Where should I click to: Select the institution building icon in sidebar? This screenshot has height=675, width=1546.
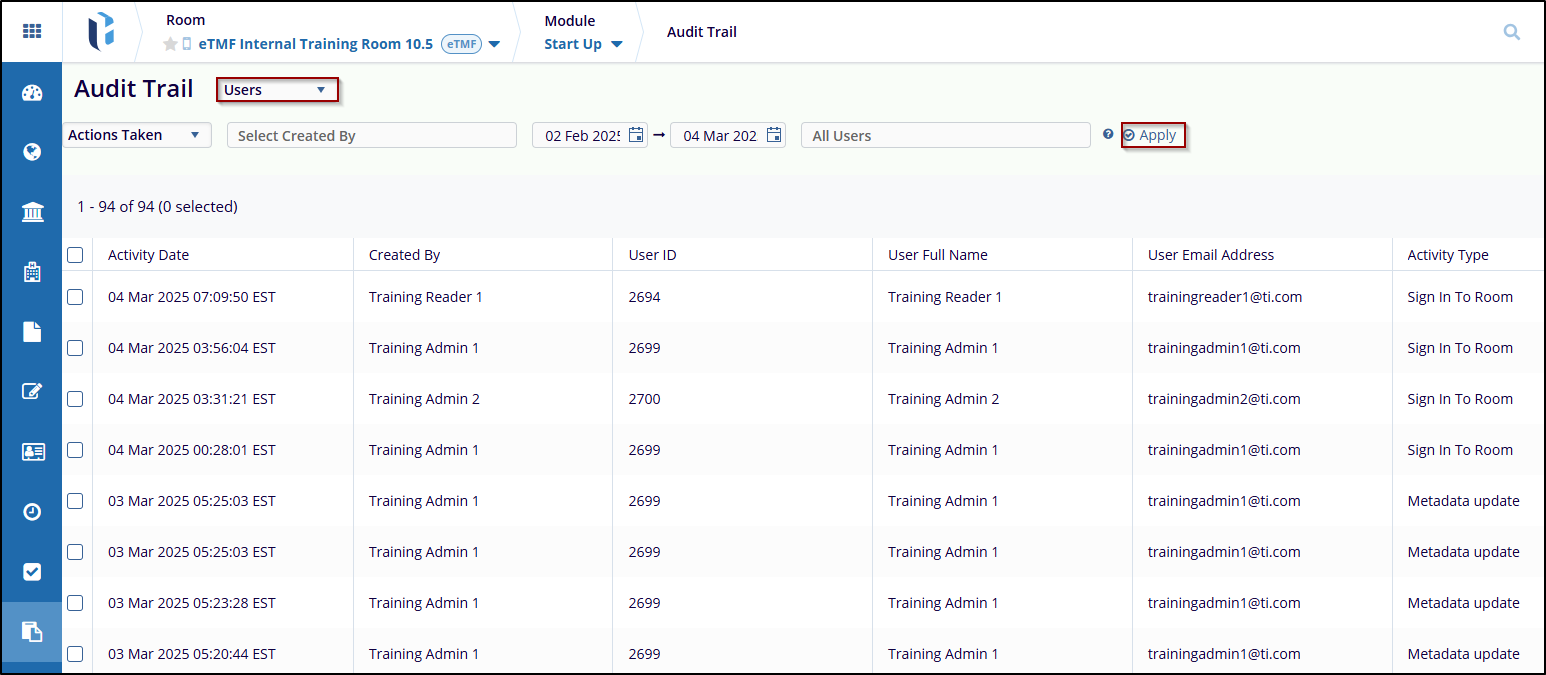pyautogui.click(x=32, y=212)
